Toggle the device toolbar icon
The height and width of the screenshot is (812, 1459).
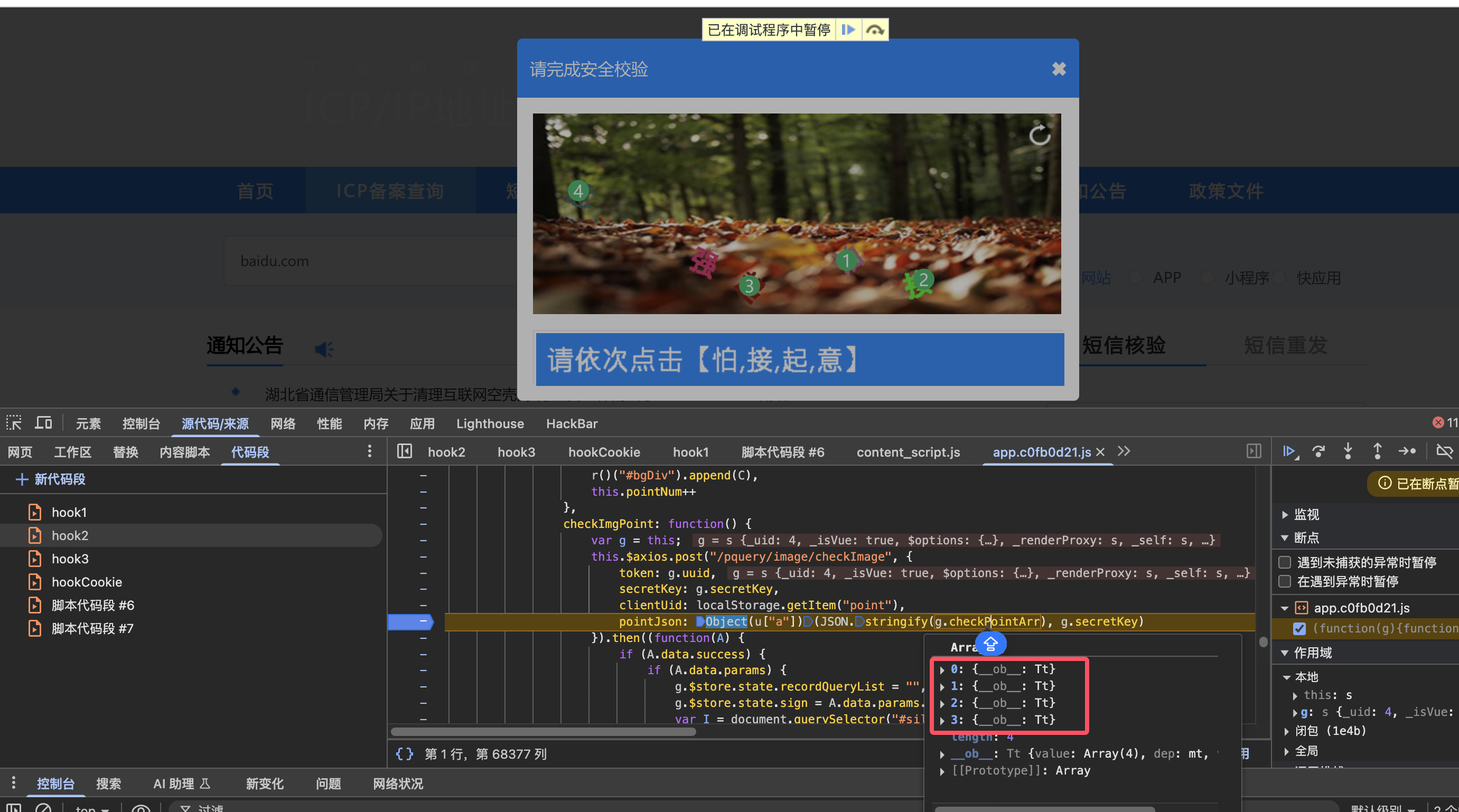pos(44,423)
